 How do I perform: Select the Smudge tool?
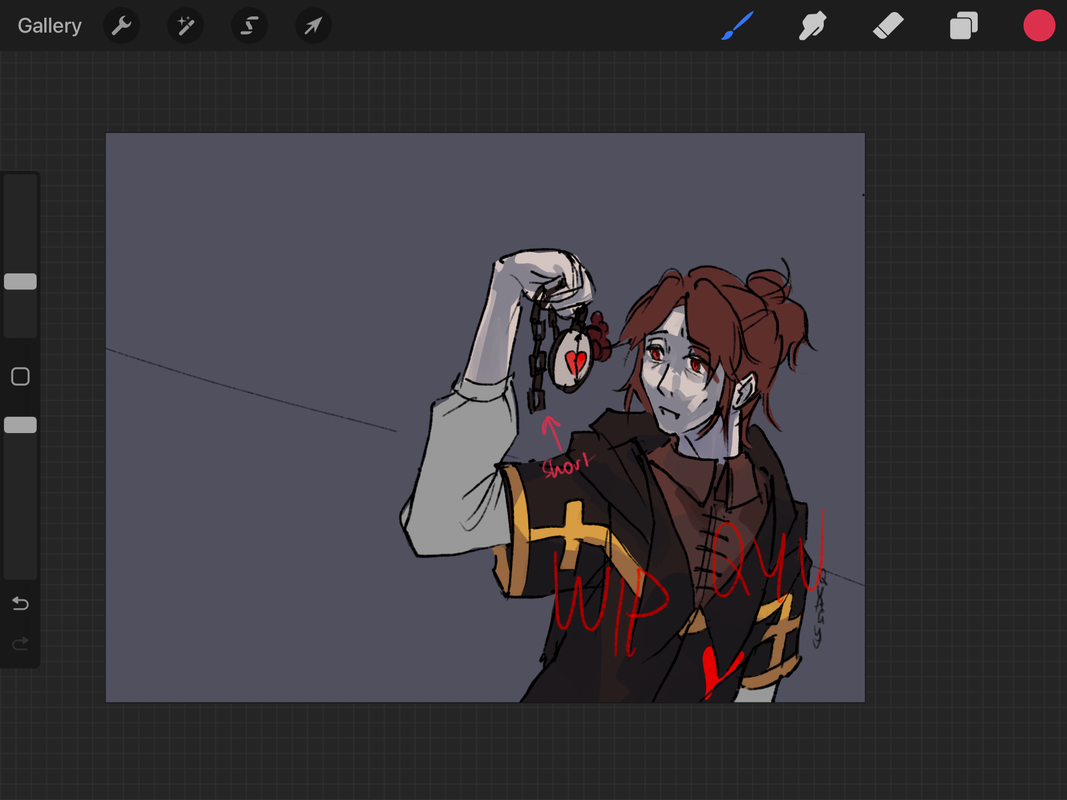coord(812,26)
